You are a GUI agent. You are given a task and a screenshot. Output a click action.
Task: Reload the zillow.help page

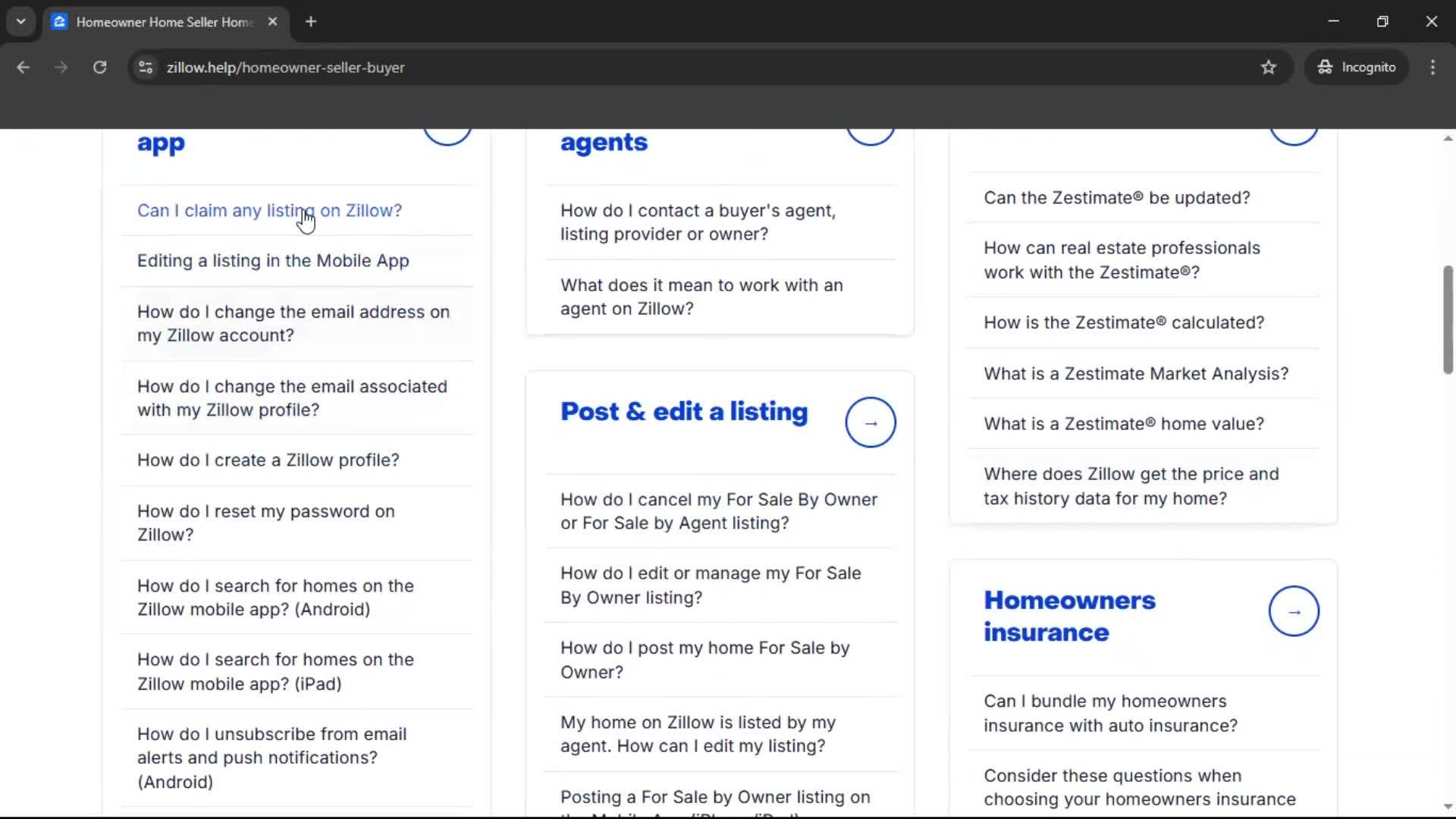pos(99,67)
